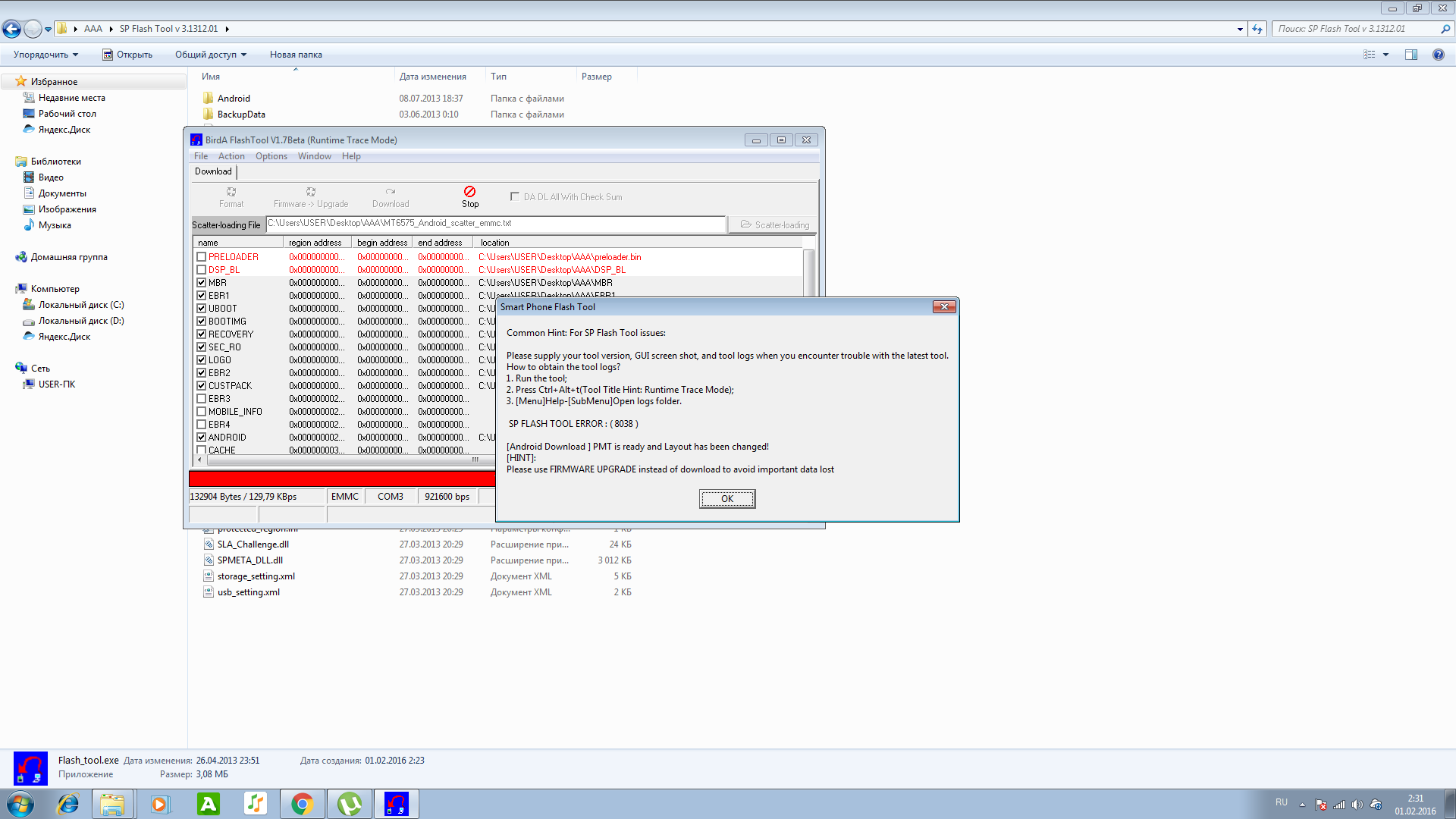
Task: Click the Download toolbar icon
Action: 390,193
